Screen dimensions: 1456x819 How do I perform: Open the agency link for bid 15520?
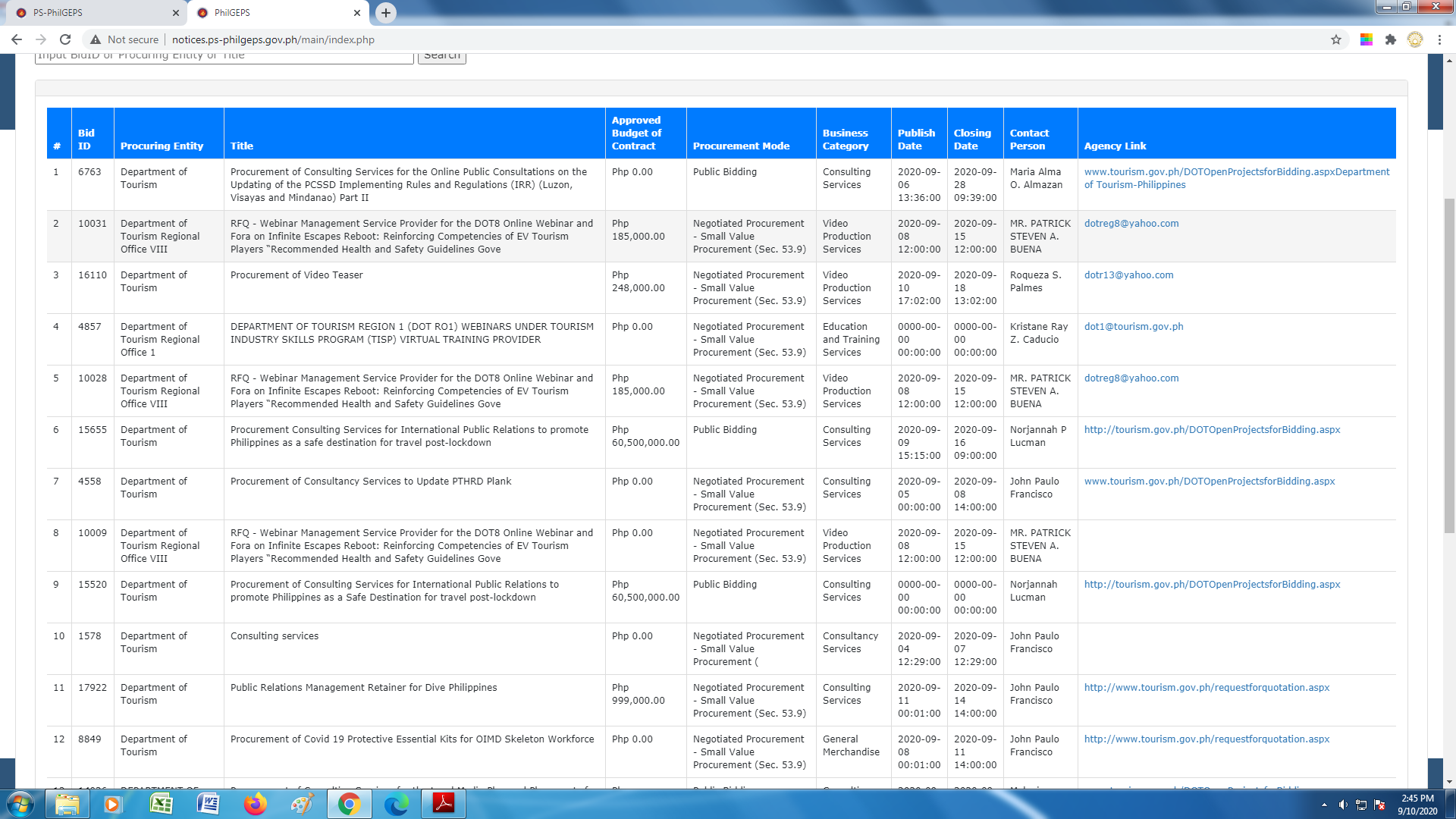1212,584
